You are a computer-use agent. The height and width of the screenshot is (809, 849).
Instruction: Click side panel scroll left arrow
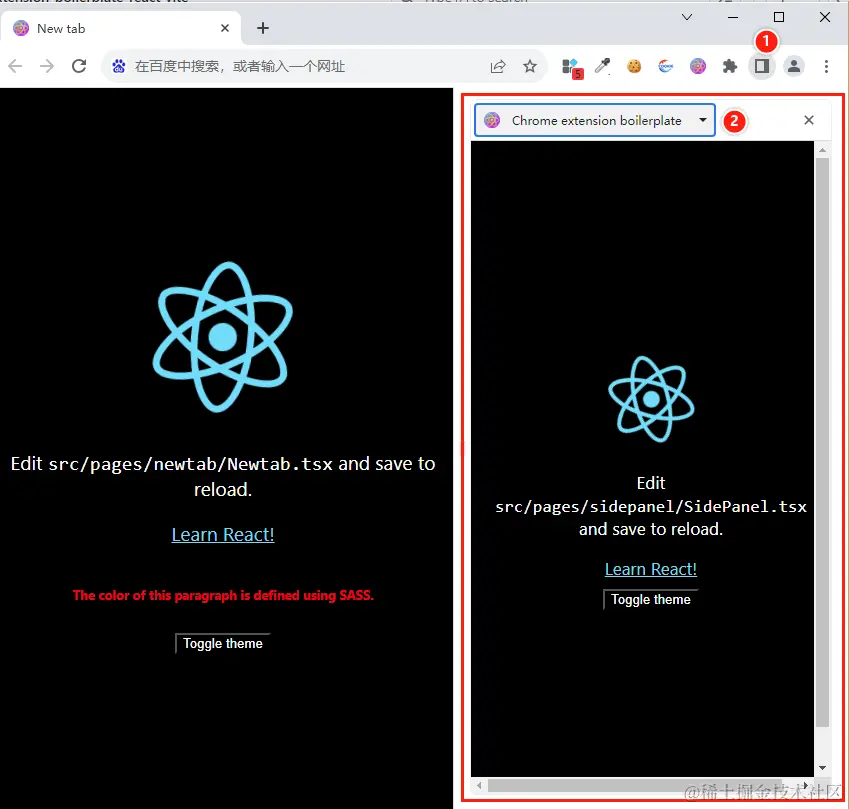(x=479, y=785)
